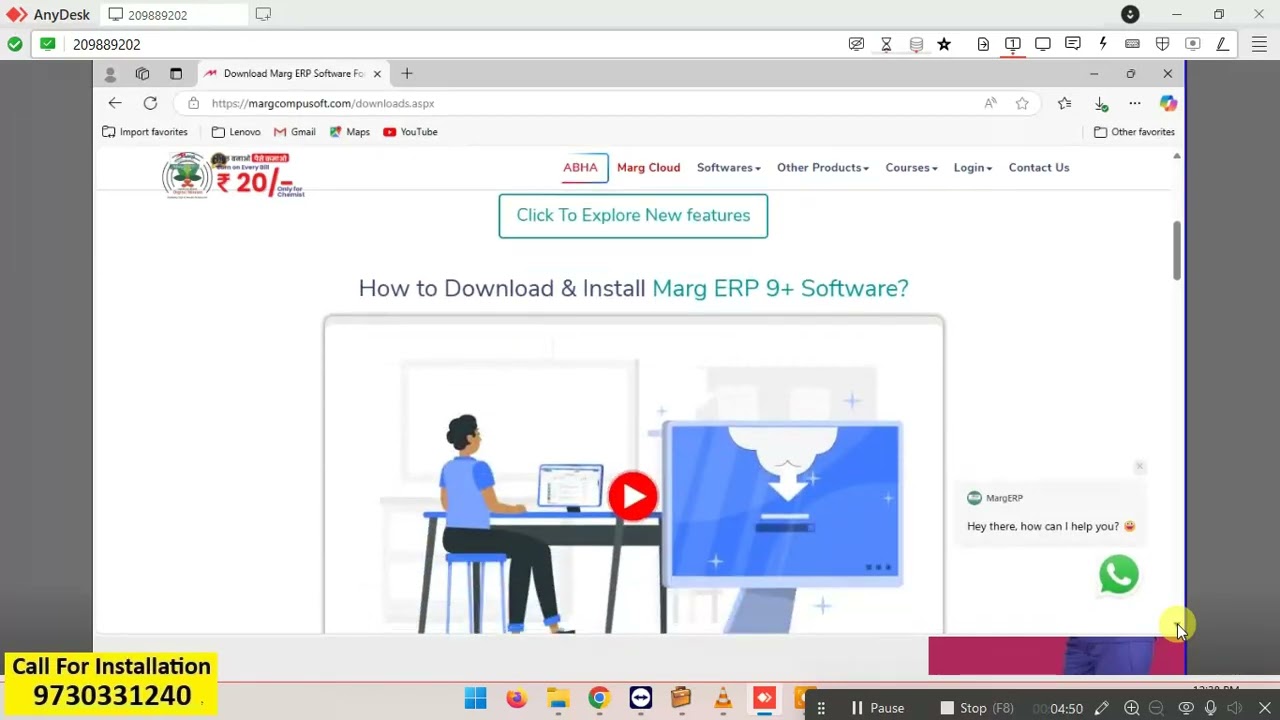Expand the Other Products dropdown

823,168
